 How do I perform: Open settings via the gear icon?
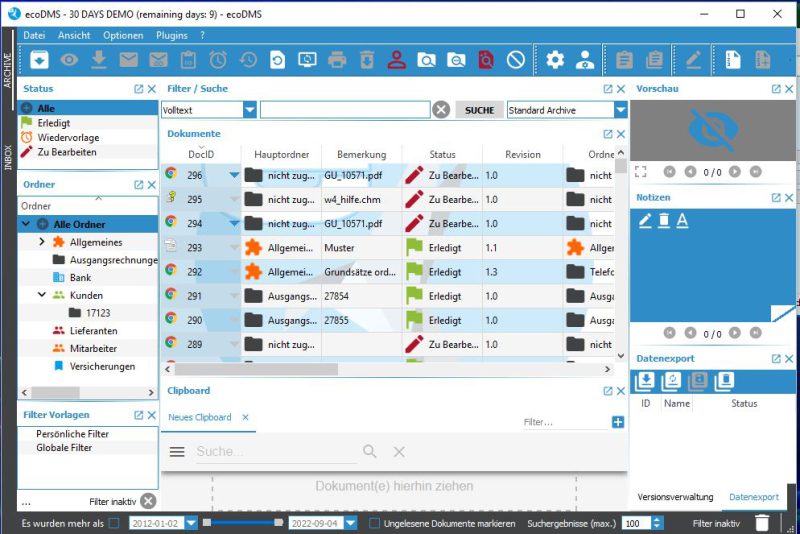pyautogui.click(x=555, y=60)
